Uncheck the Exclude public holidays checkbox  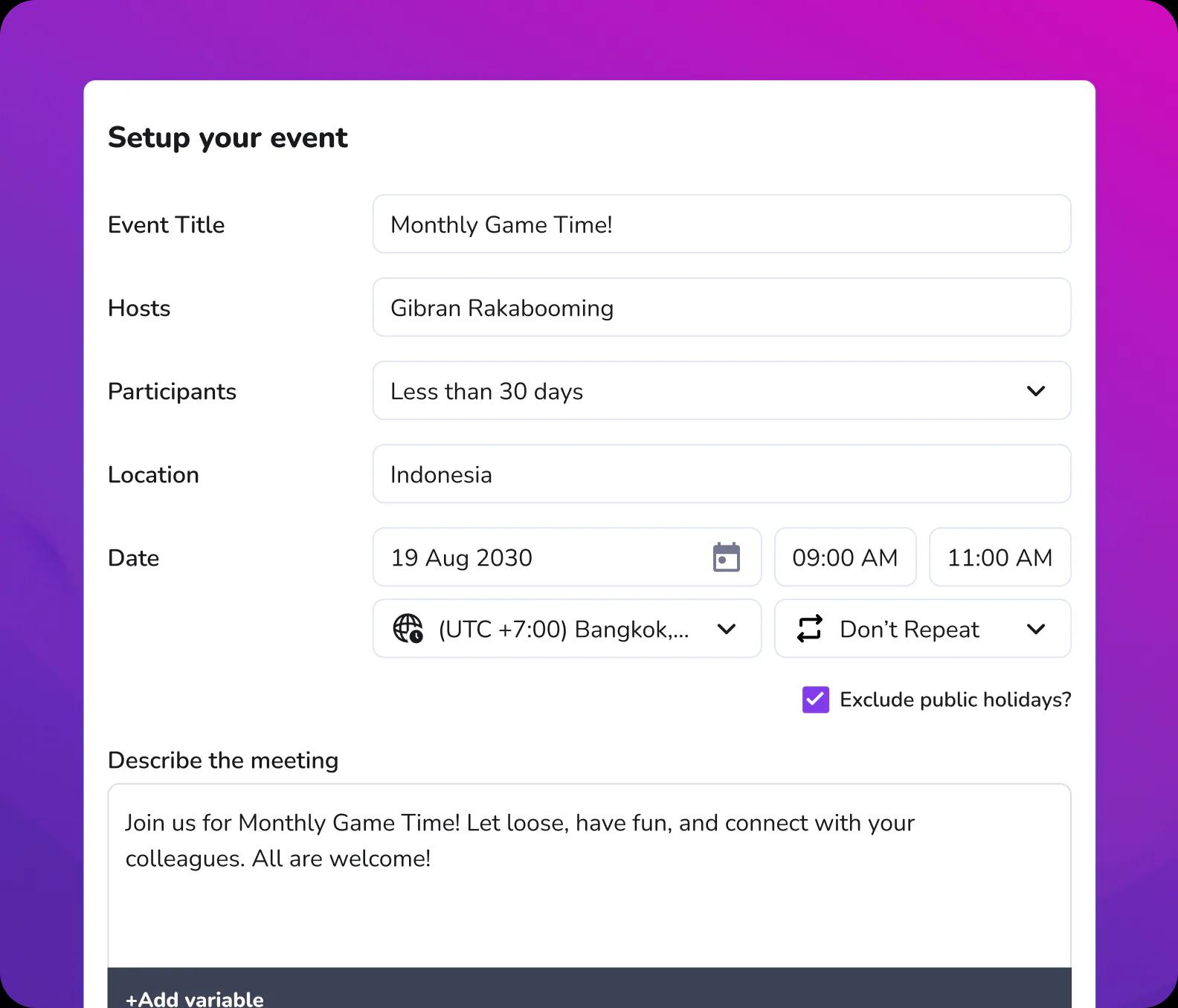(815, 700)
